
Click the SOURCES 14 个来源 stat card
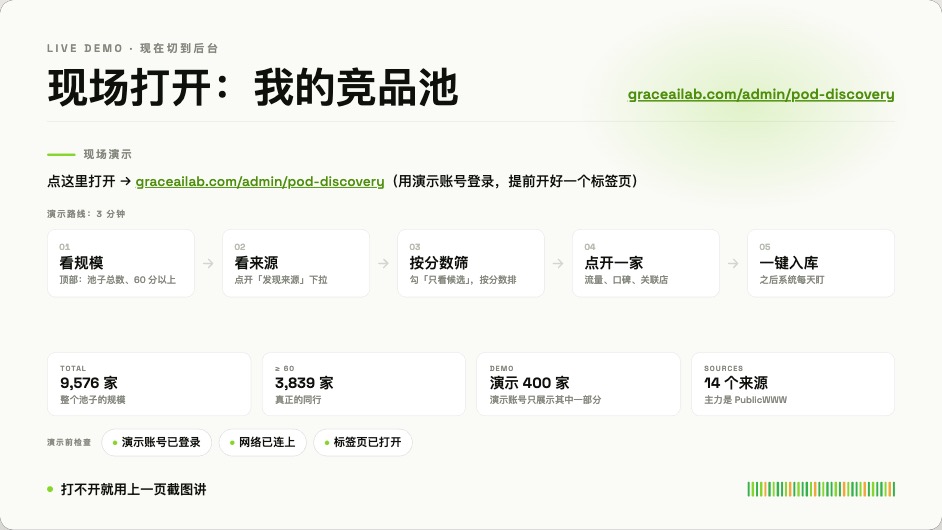pyautogui.click(x=793, y=384)
